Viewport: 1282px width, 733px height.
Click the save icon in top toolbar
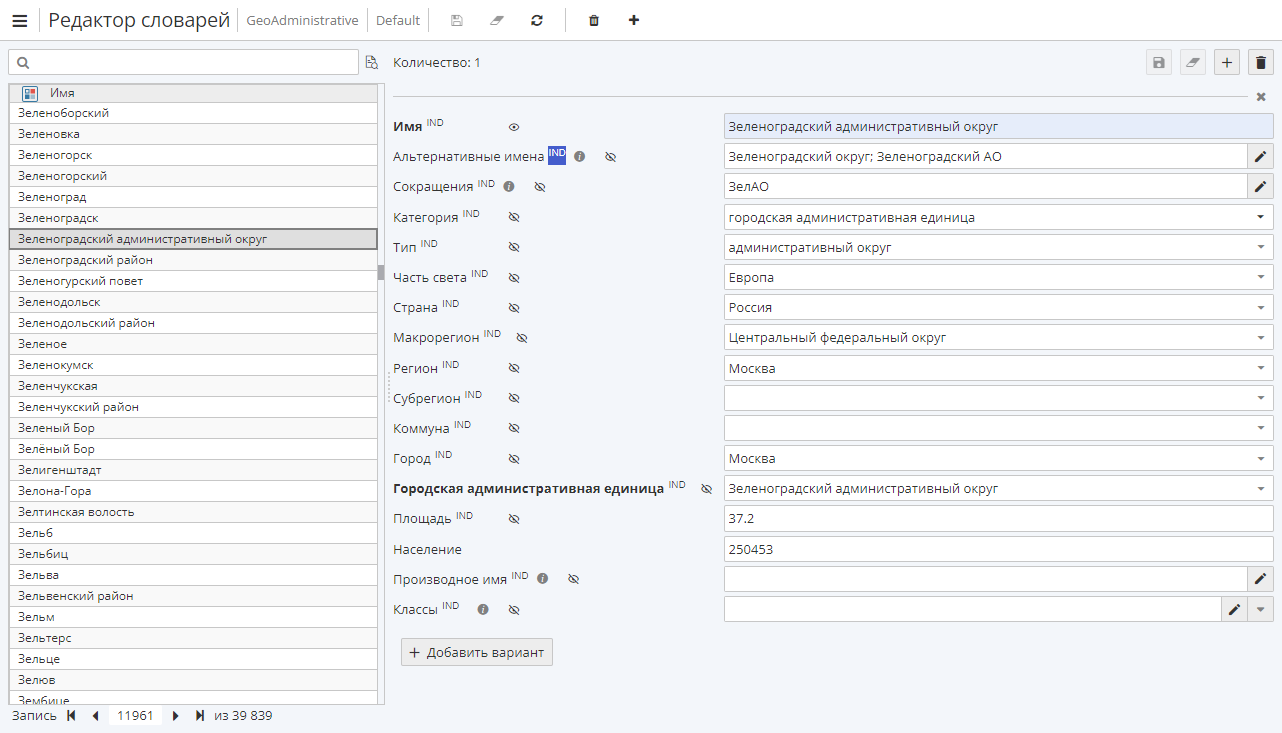[457, 20]
